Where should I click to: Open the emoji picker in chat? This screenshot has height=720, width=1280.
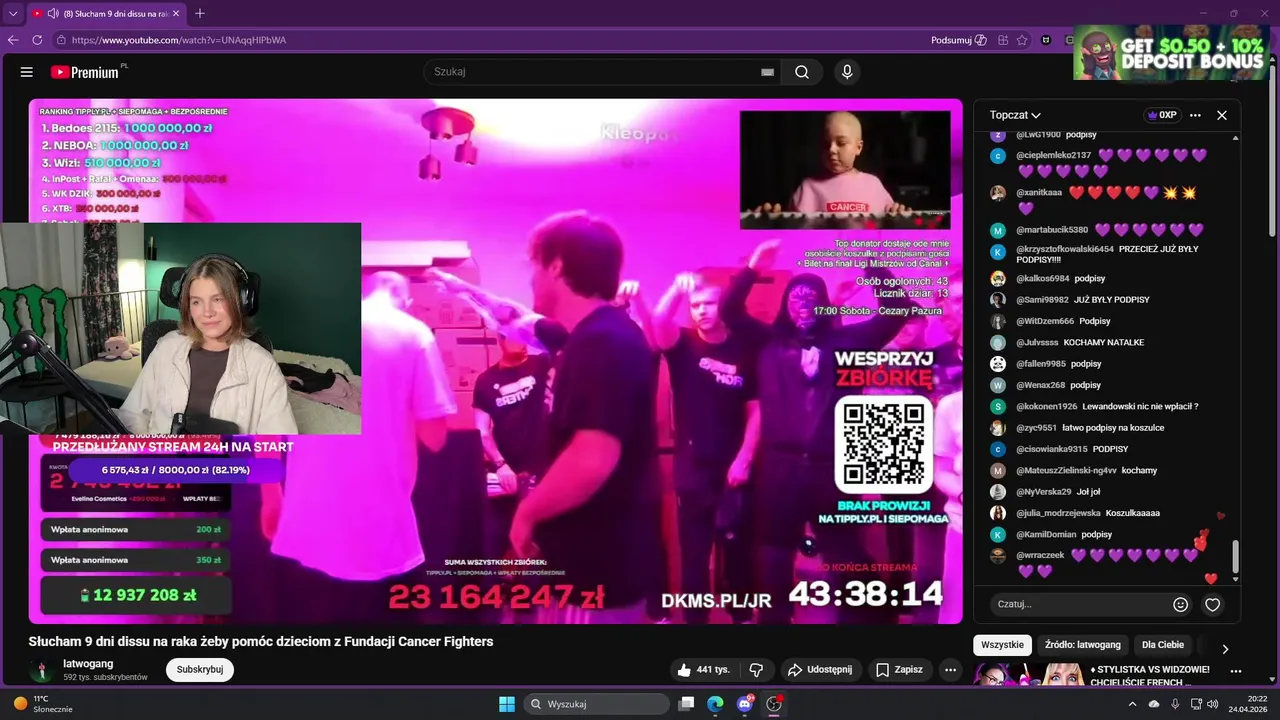click(1181, 605)
